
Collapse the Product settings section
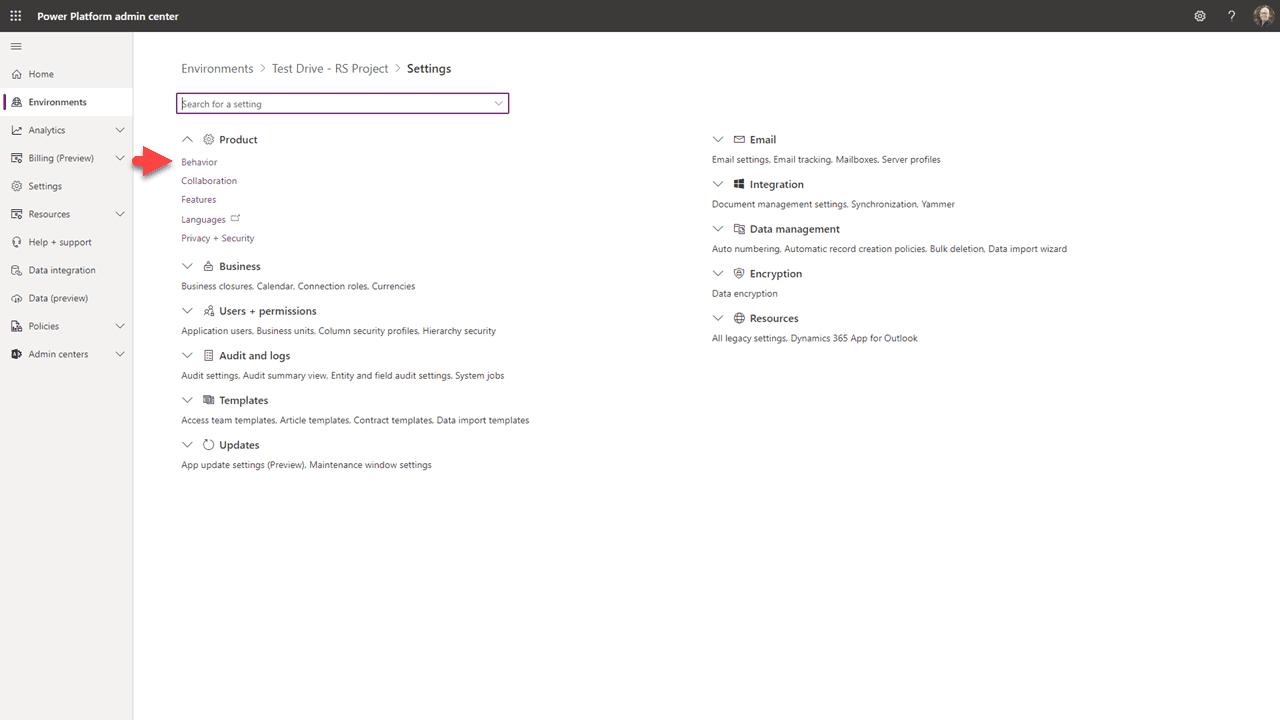[x=187, y=139]
